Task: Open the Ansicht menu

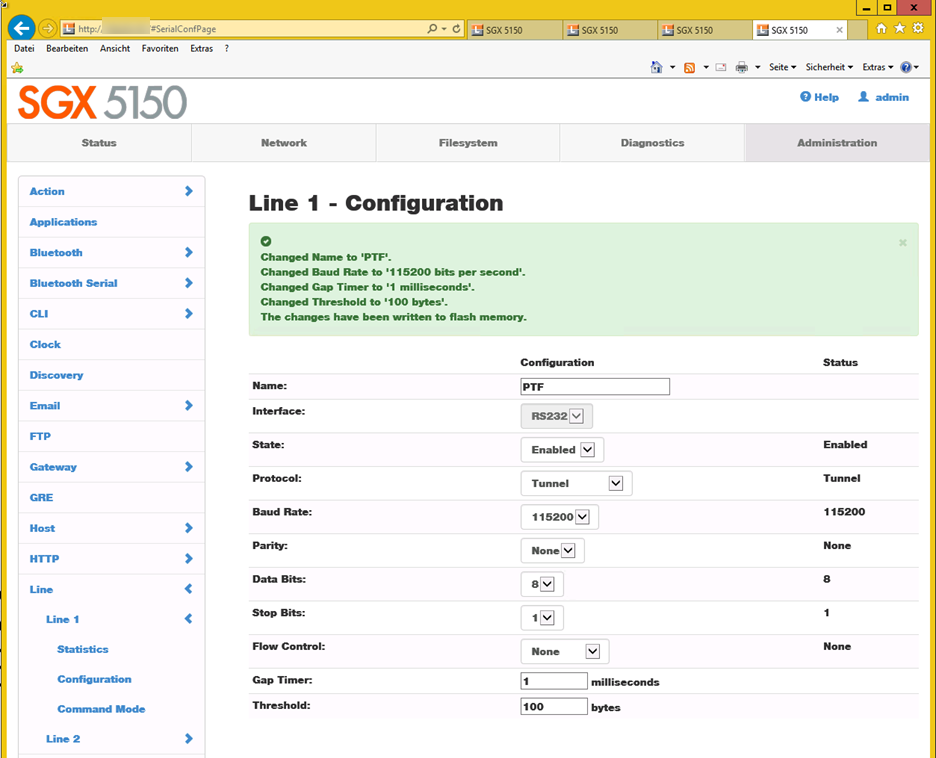Action: [115, 48]
